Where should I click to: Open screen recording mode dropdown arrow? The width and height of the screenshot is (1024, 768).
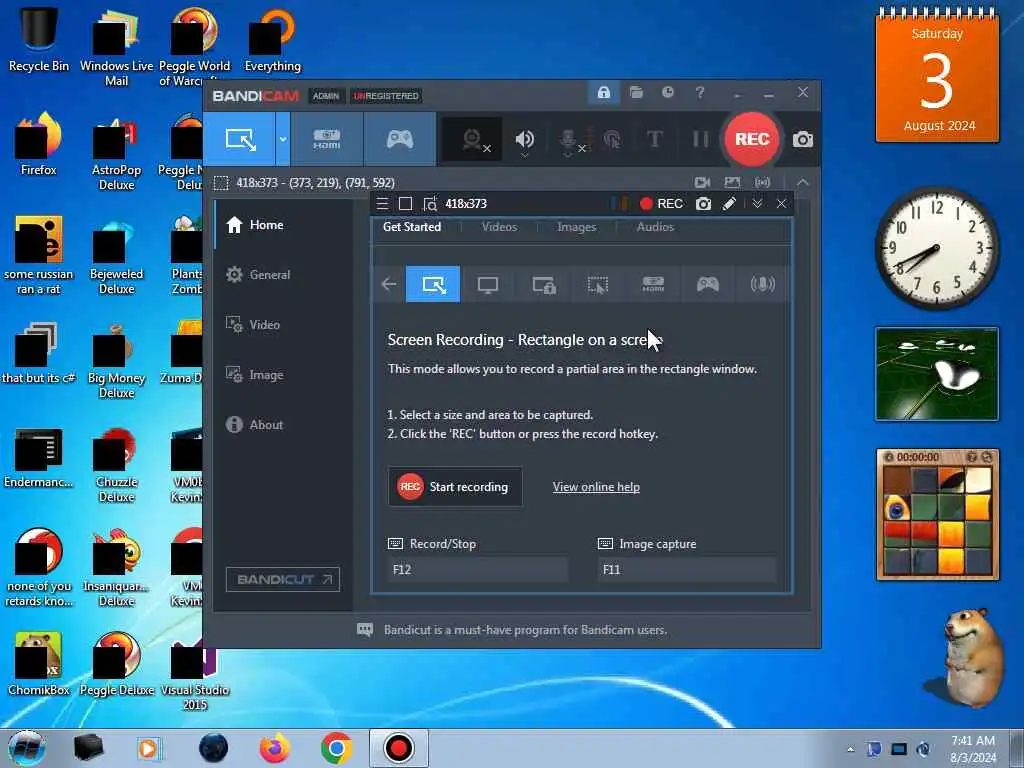283,139
